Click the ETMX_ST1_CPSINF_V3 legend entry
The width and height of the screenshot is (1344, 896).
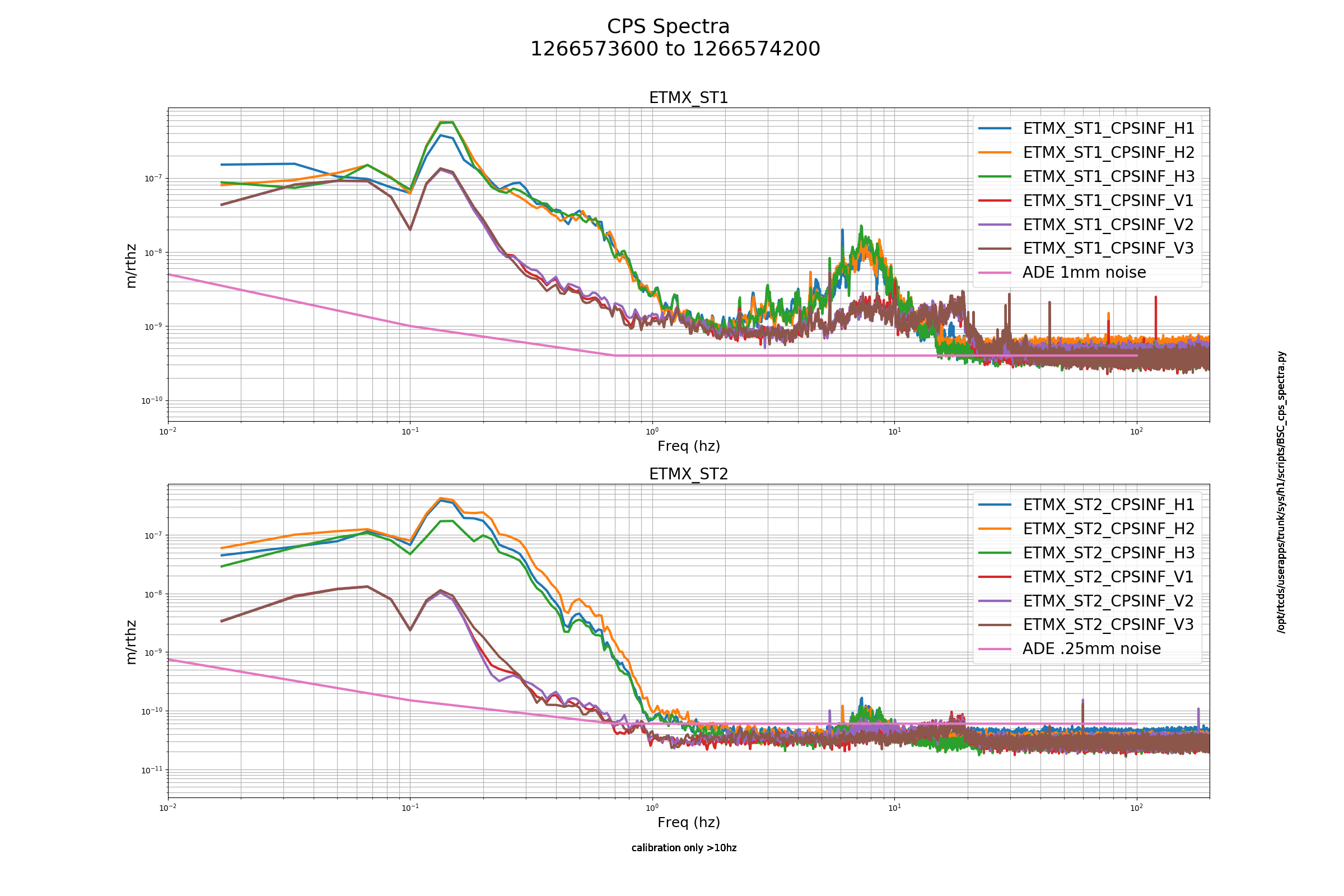pos(1086,248)
